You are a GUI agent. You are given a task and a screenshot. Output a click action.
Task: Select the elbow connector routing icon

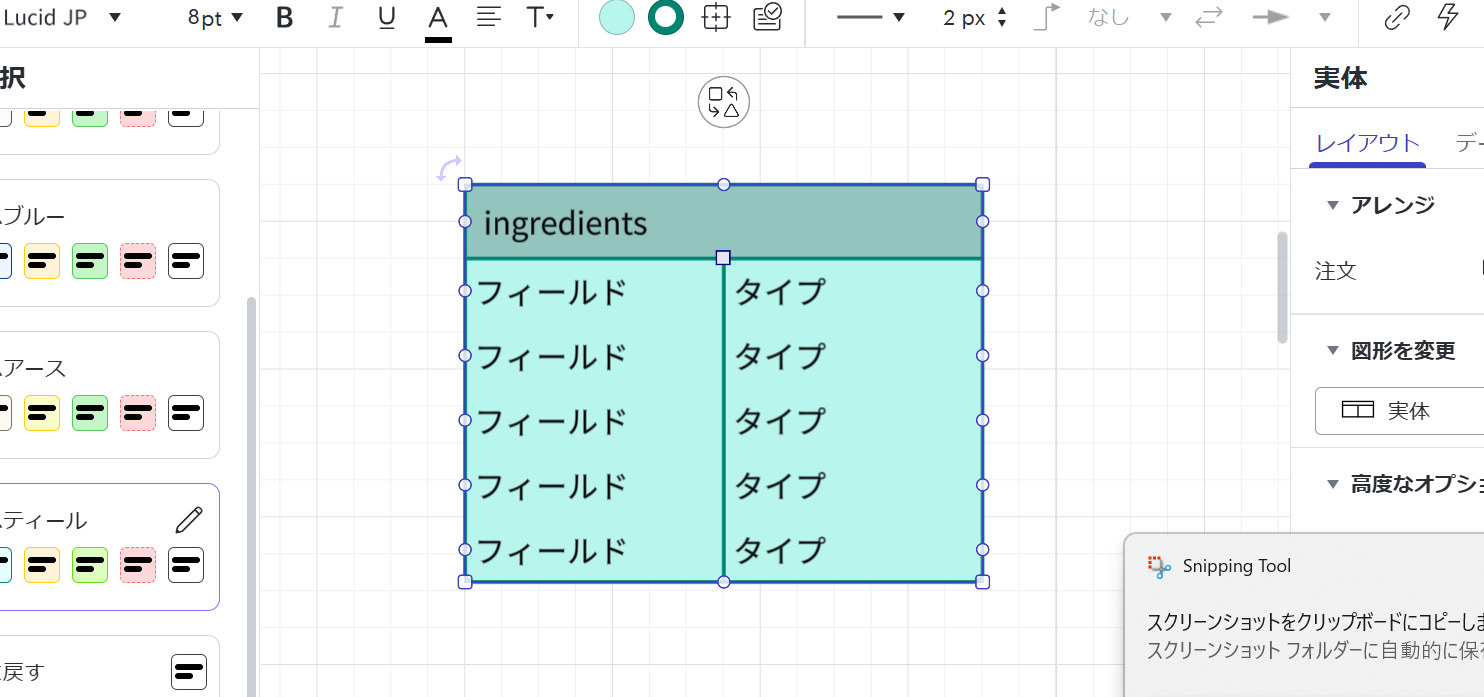point(1046,17)
